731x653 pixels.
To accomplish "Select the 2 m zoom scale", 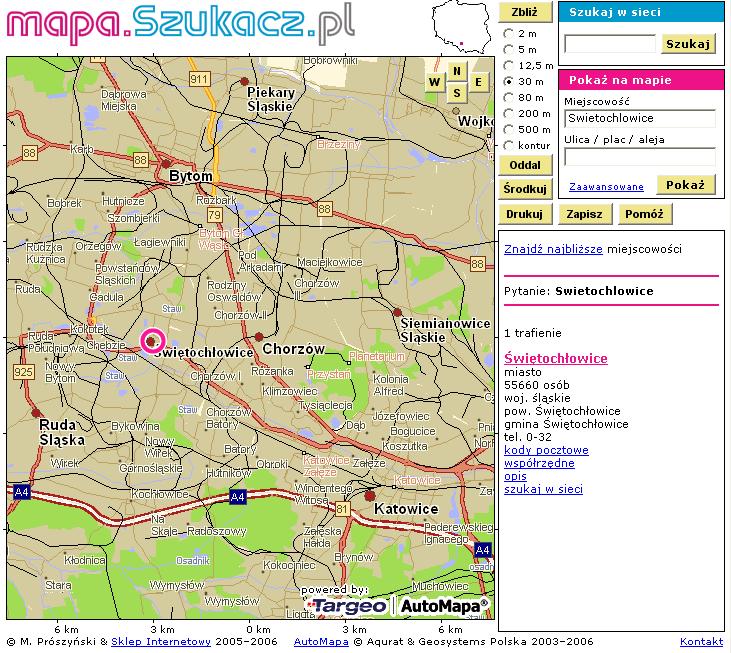I will click(x=508, y=33).
